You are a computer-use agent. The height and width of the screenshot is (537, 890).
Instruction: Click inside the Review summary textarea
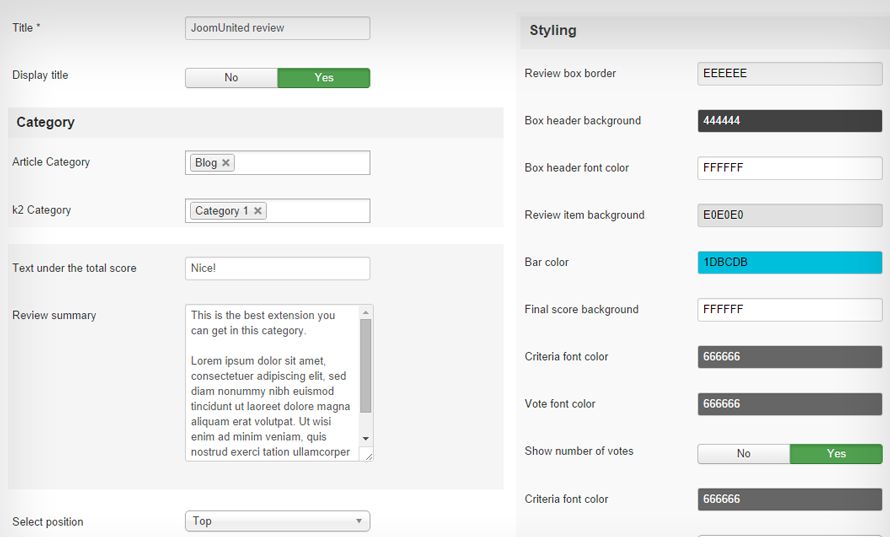[x=272, y=383]
